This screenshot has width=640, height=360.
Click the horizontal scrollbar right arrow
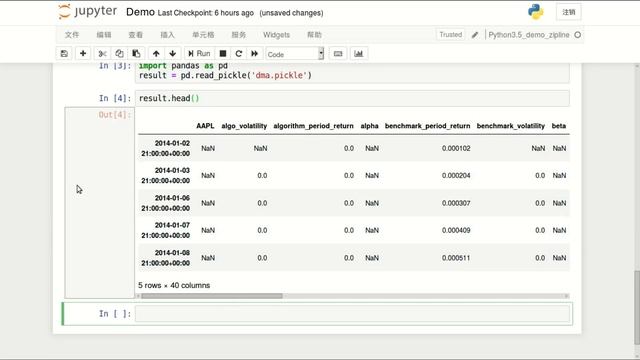(567, 296)
